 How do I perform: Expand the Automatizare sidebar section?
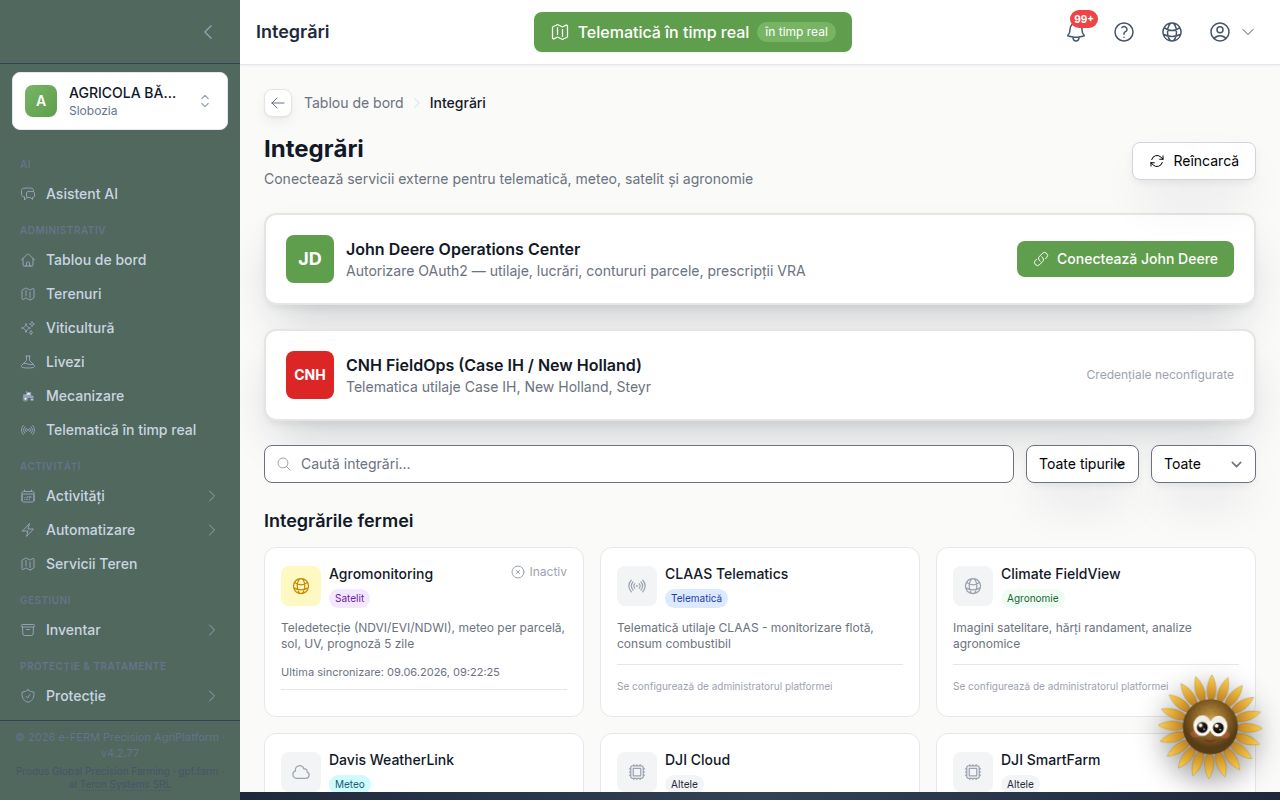[x=120, y=530]
